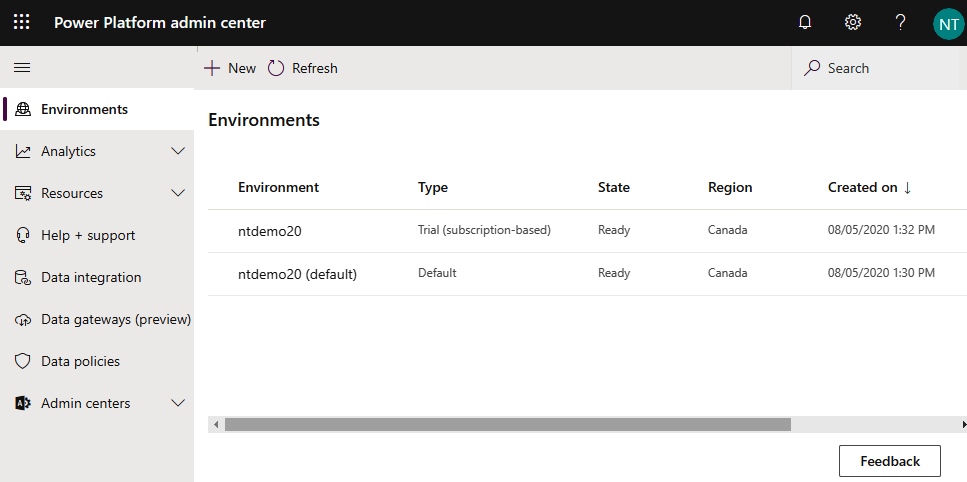Image resolution: width=967 pixels, height=482 pixels.
Task: Click Ready state for default environment row
Action: click(614, 273)
